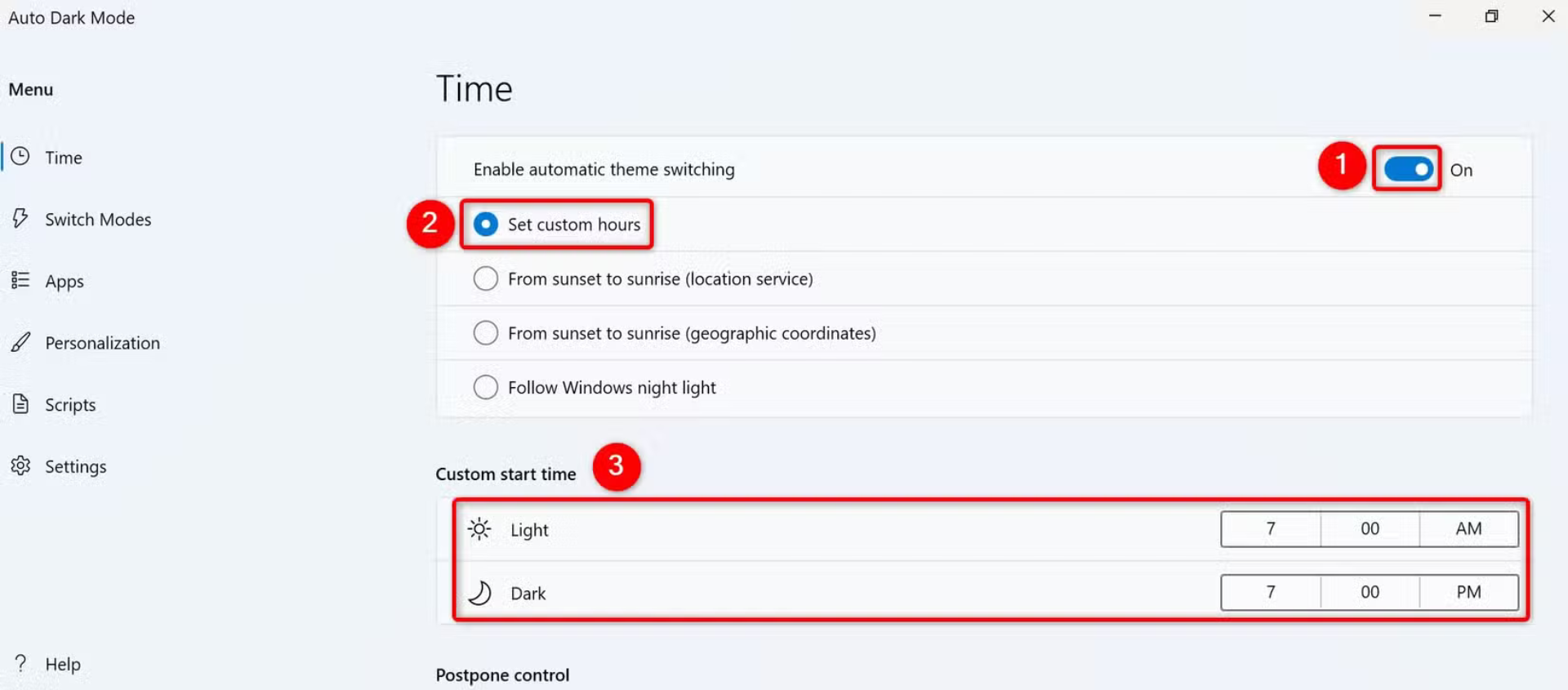Disable automatic theme switching
1568x690 pixels.
pos(1405,169)
